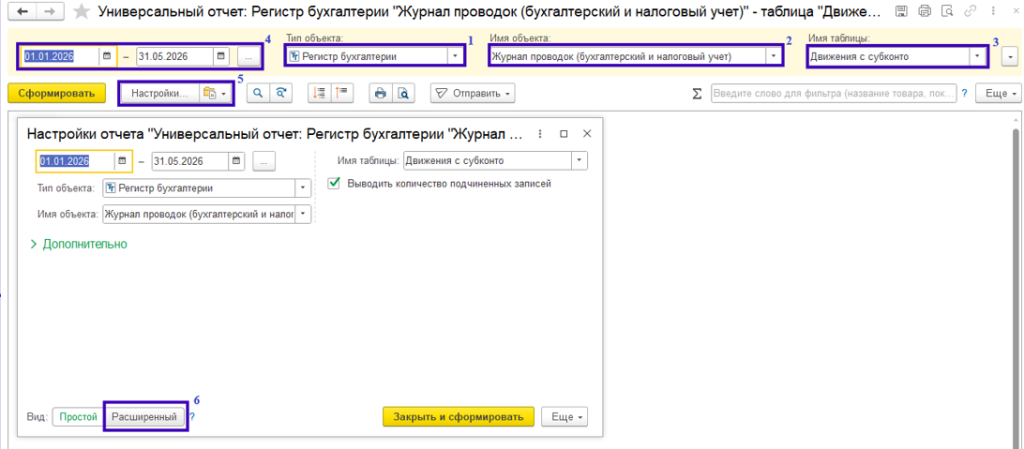Click the find-next refresh-search icon
Viewport: 1024px width, 449px height.
point(280,93)
